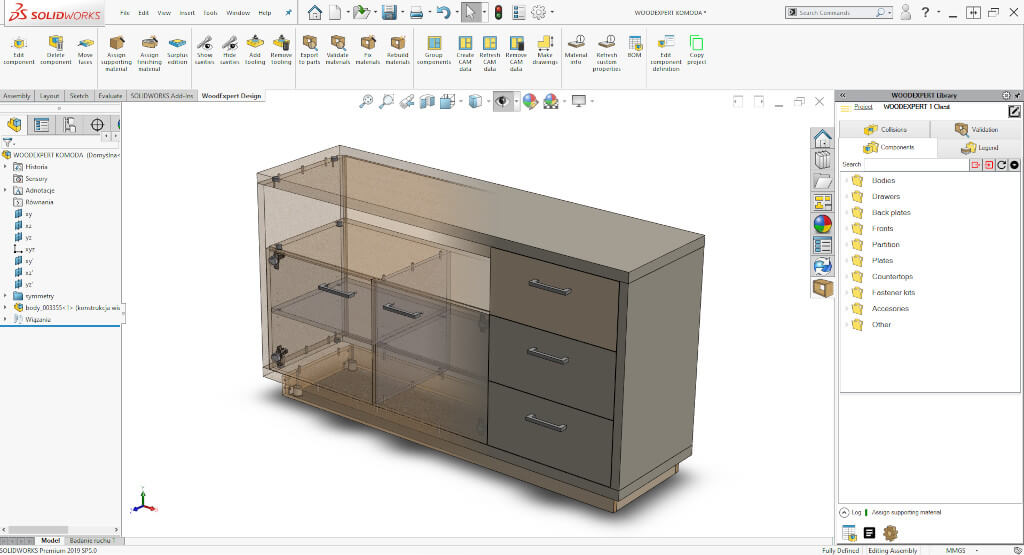Screen dimensions: 1024x555
Task: Click the Save button
Action: pyautogui.click(x=389, y=12)
